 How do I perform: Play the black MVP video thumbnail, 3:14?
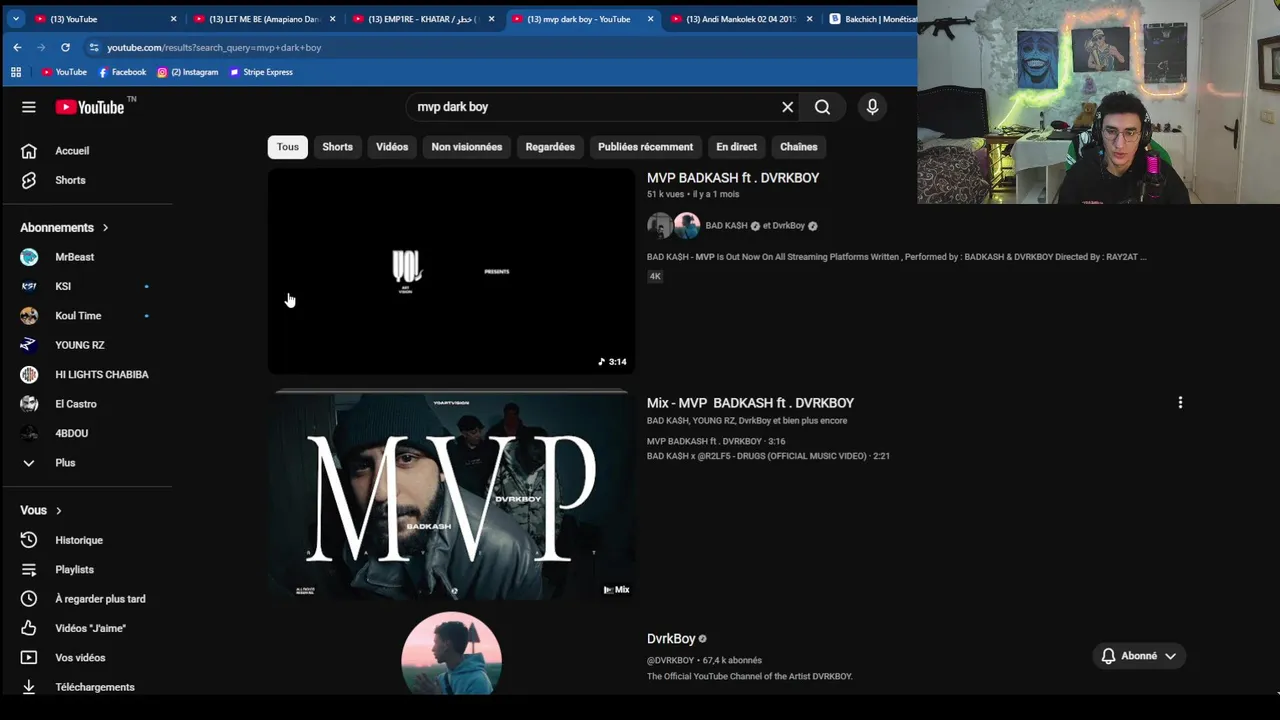[451, 271]
